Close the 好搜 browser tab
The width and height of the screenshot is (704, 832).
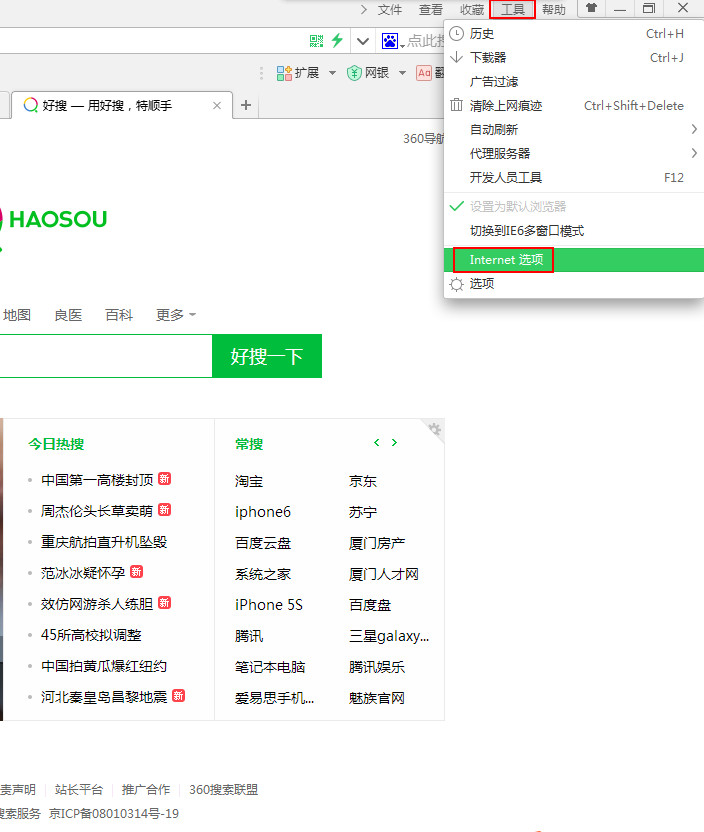click(217, 105)
